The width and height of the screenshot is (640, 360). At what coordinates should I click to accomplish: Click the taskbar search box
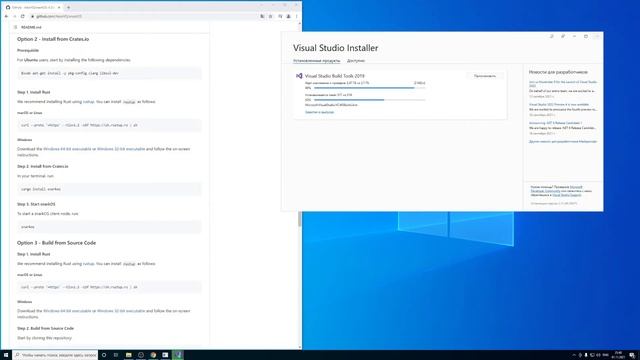coord(55,355)
